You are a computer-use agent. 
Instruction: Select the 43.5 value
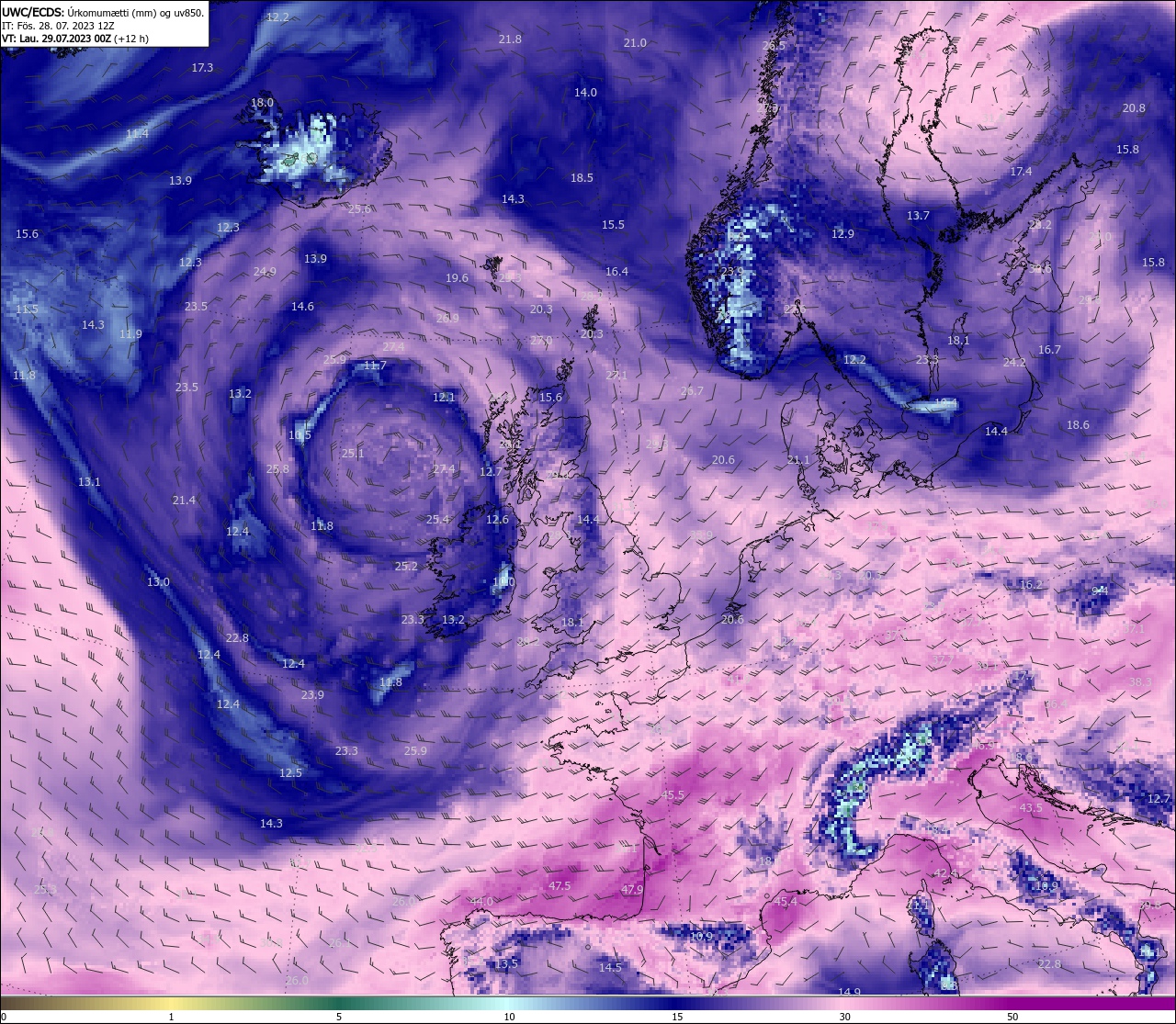tap(1031, 808)
